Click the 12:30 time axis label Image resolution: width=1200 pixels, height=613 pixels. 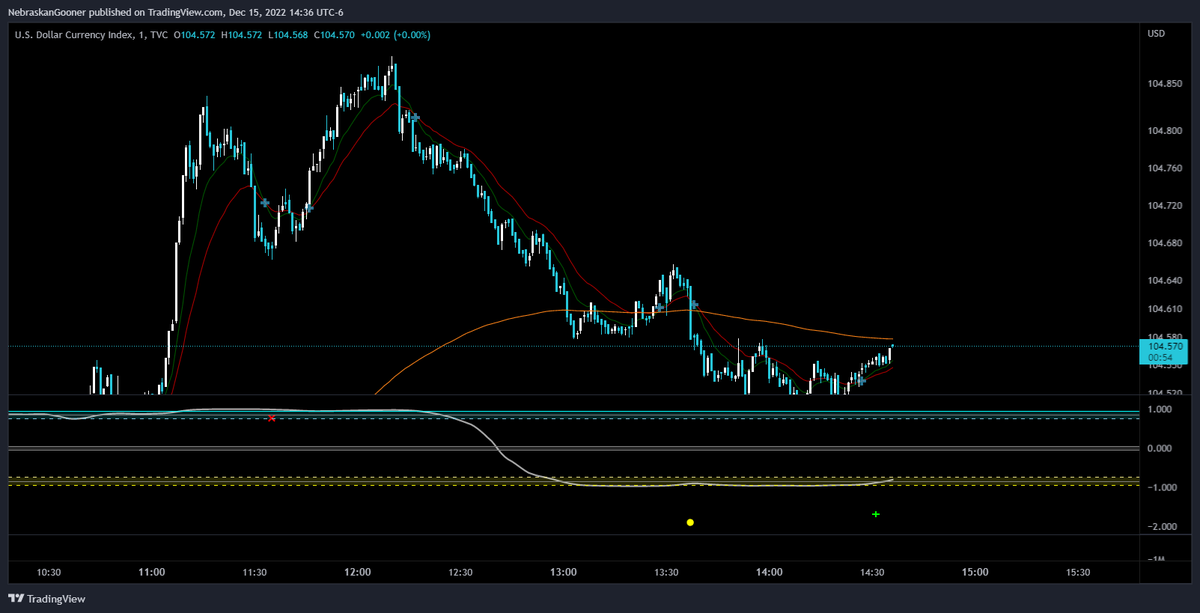pos(461,573)
